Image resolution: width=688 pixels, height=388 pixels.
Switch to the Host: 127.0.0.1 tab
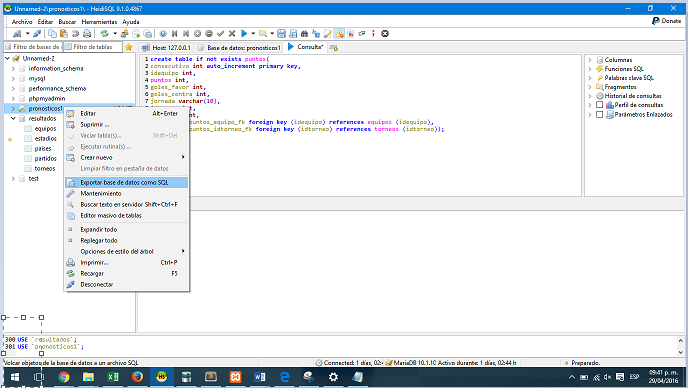(167, 47)
